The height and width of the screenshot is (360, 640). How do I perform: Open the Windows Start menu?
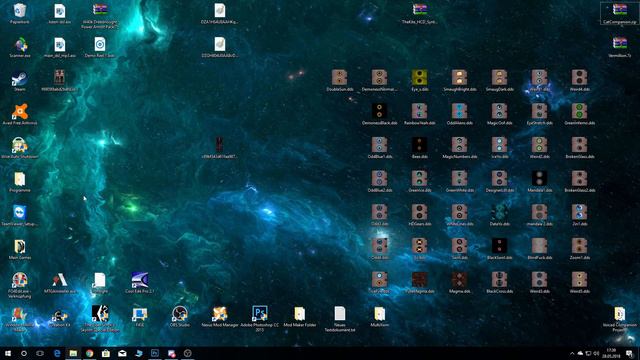tap(8, 353)
